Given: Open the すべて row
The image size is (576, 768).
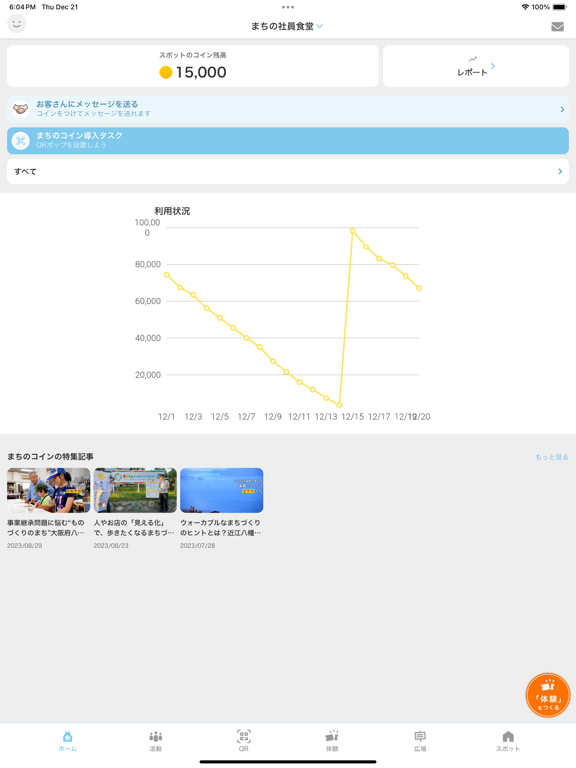Looking at the screenshot, I should pyautogui.click(x=288, y=171).
